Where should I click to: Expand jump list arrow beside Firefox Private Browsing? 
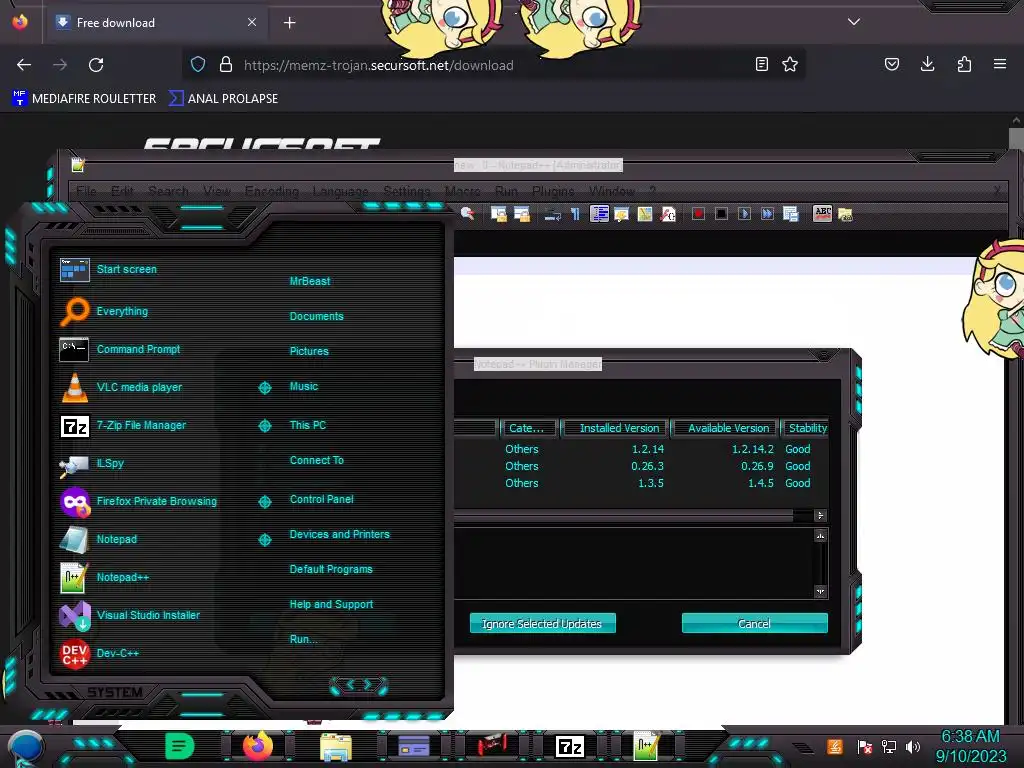coord(264,502)
